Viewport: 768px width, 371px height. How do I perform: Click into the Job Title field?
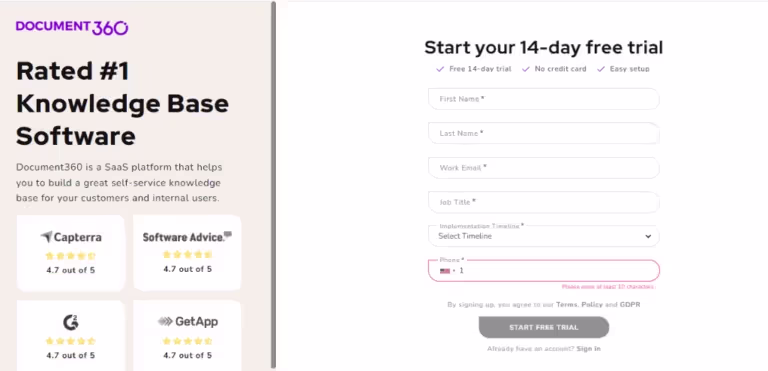[x=544, y=202]
